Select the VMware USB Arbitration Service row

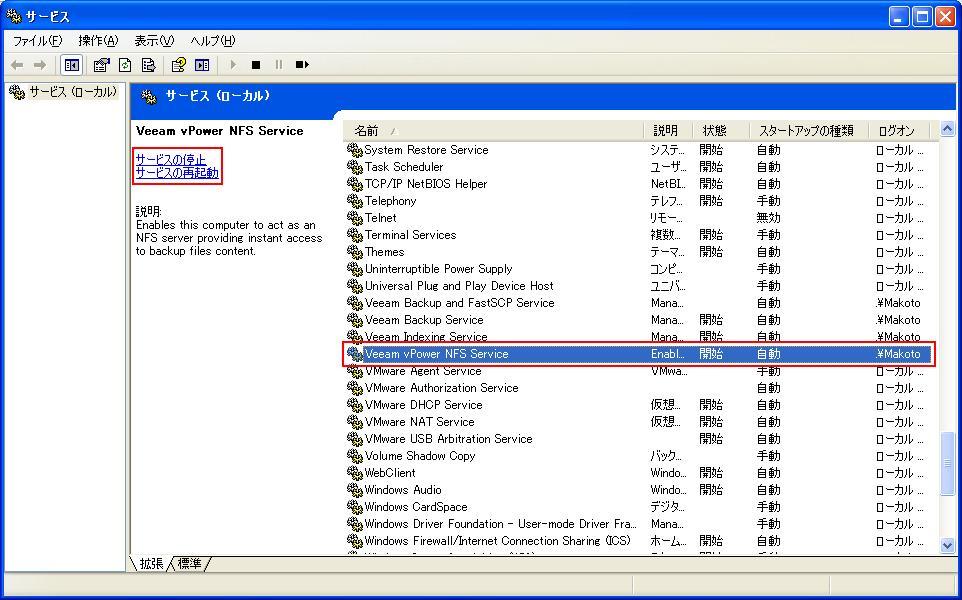(x=638, y=439)
